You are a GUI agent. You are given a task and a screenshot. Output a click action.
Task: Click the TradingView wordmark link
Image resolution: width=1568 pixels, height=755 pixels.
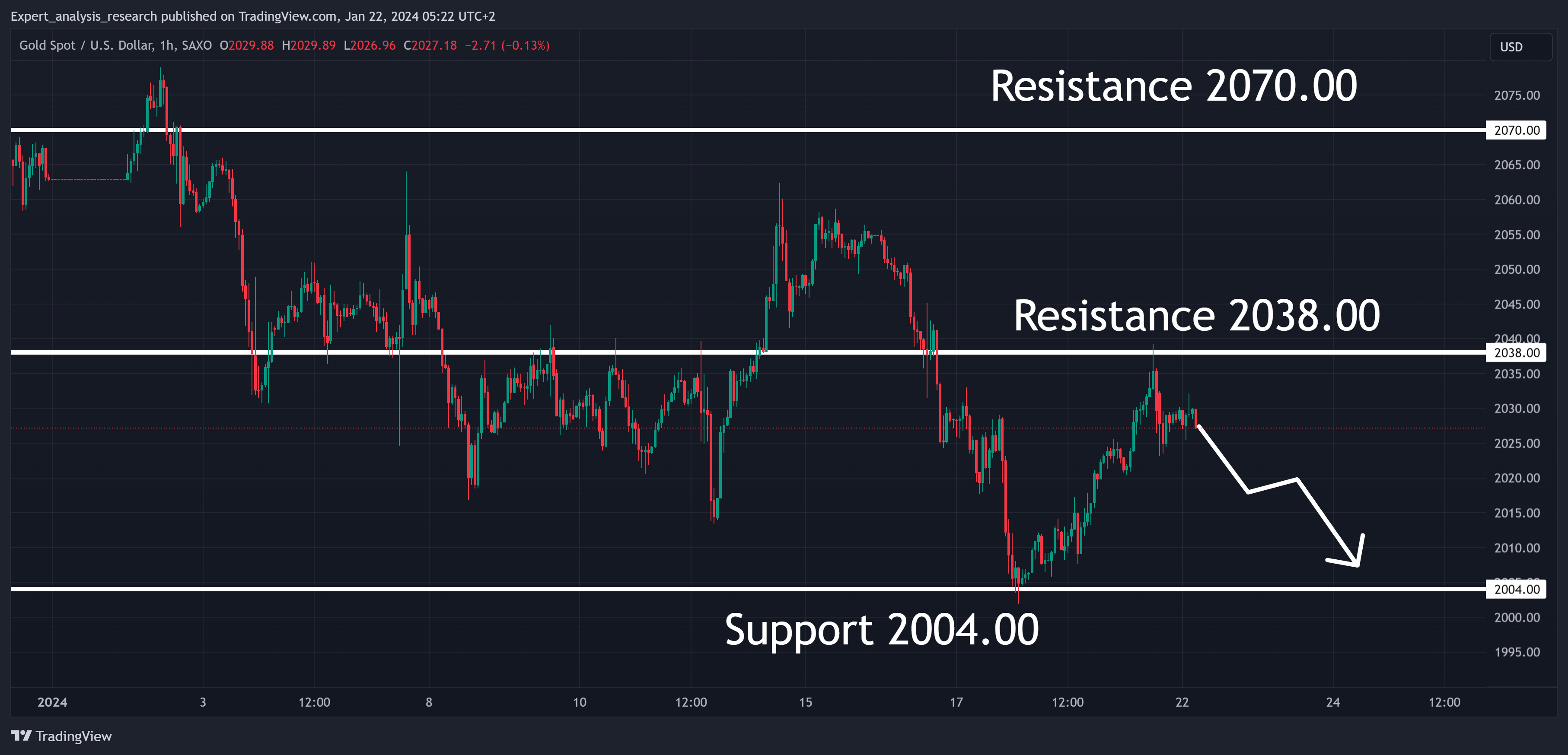73,736
